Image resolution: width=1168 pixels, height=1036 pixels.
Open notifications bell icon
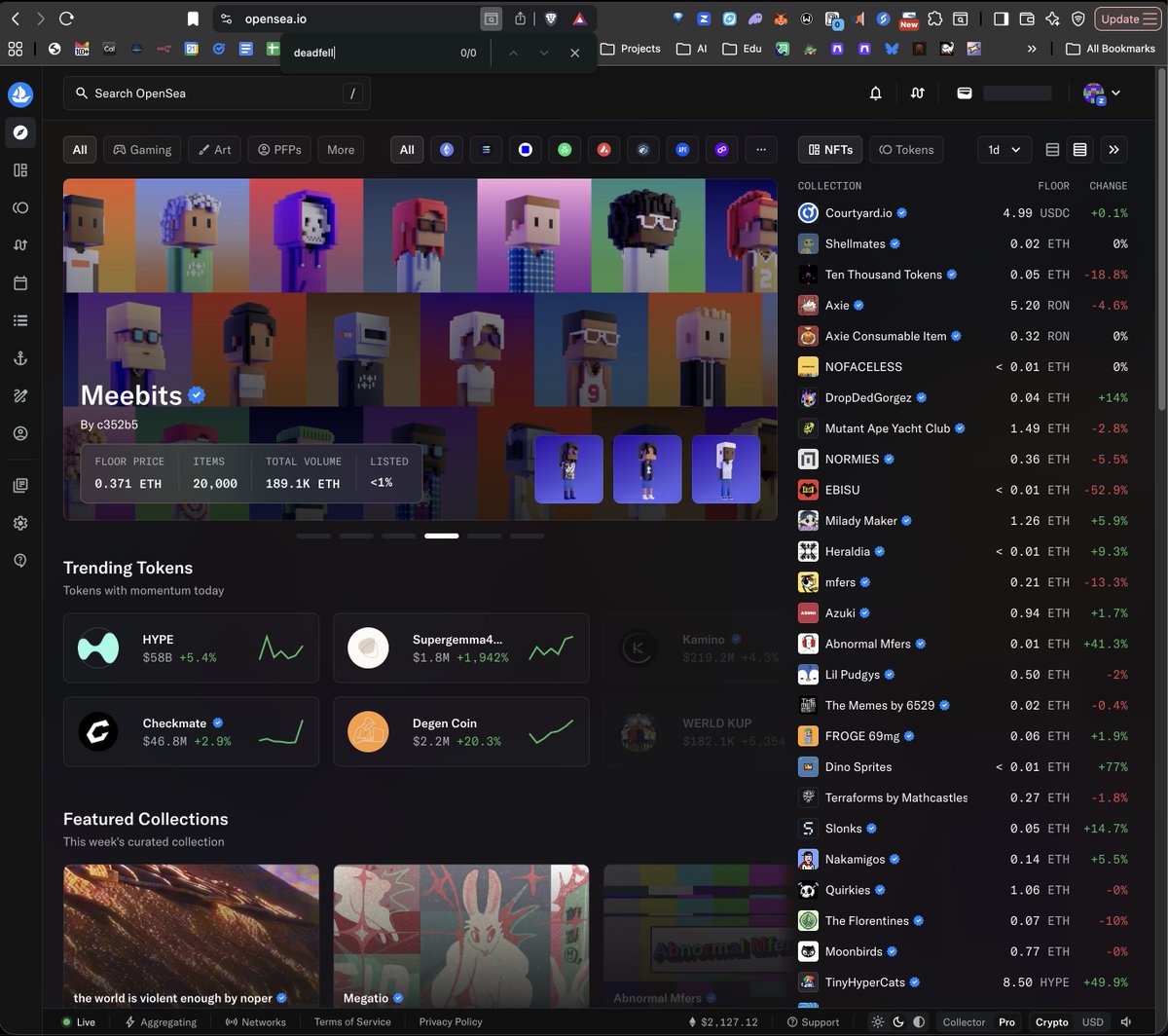[876, 93]
